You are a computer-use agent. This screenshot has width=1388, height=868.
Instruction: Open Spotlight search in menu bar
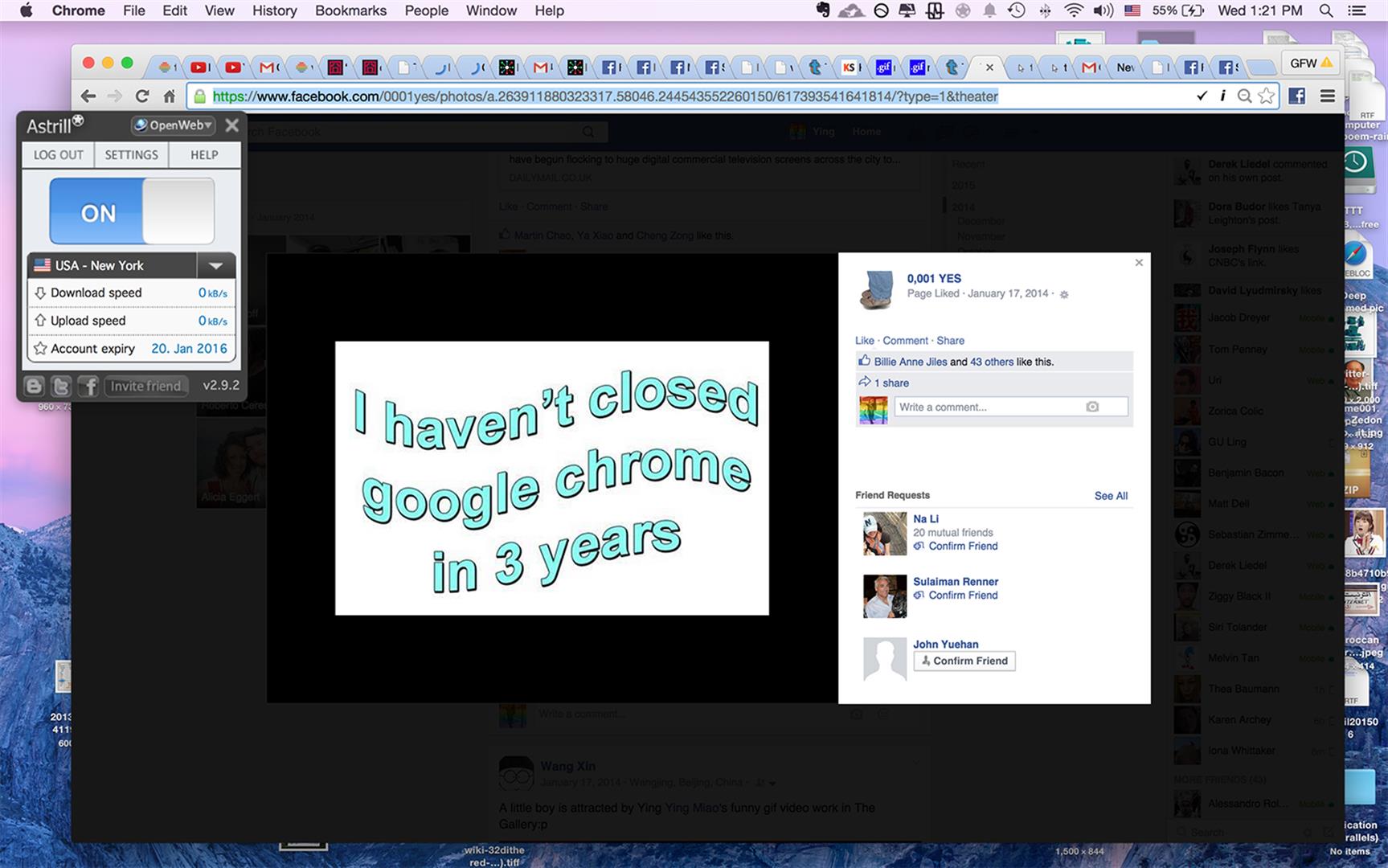[x=1326, y=10]
